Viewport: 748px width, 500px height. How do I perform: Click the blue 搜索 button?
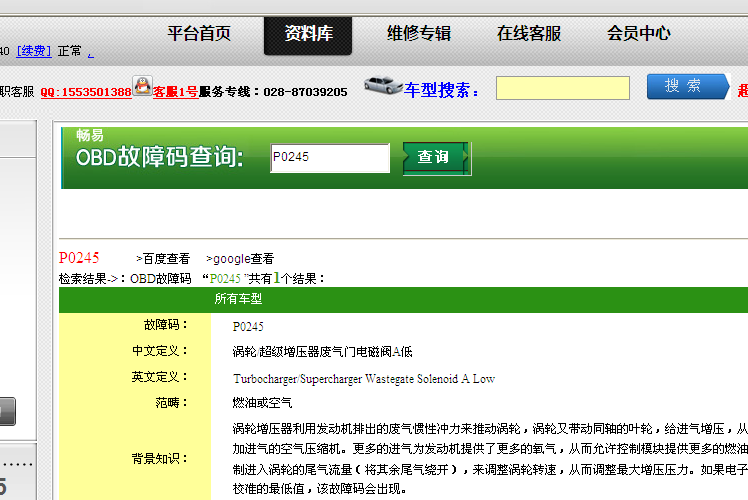[x=688, y=86]
